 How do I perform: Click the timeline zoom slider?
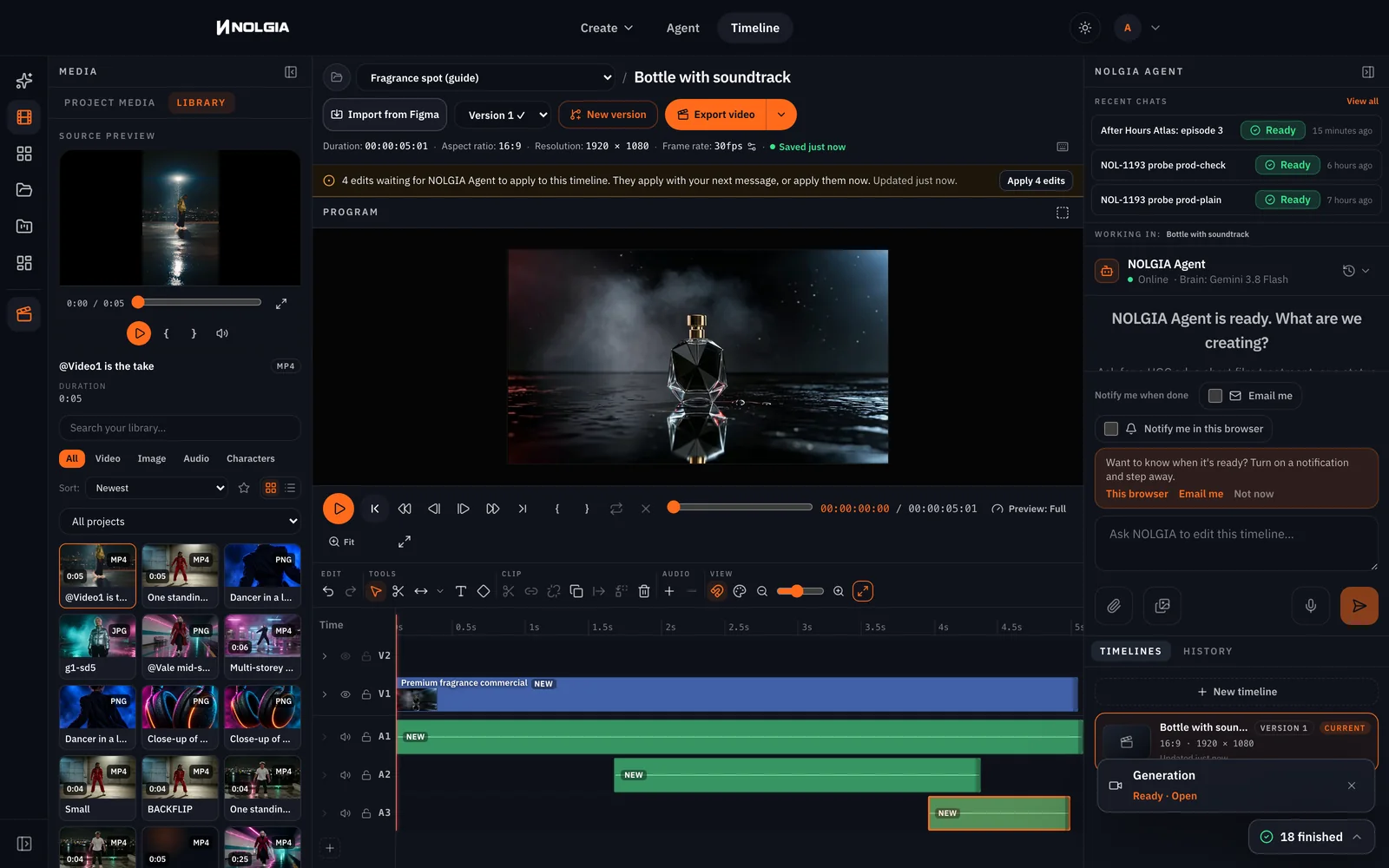[800, 591]
